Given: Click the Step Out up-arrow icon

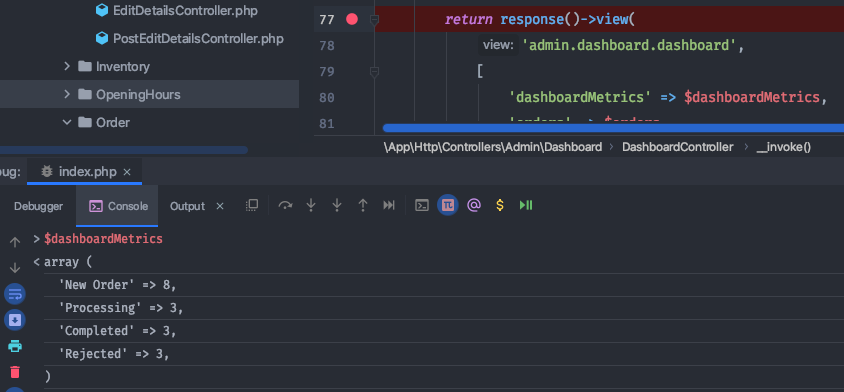Looking at the screenshot, I should tap(363, 205).
